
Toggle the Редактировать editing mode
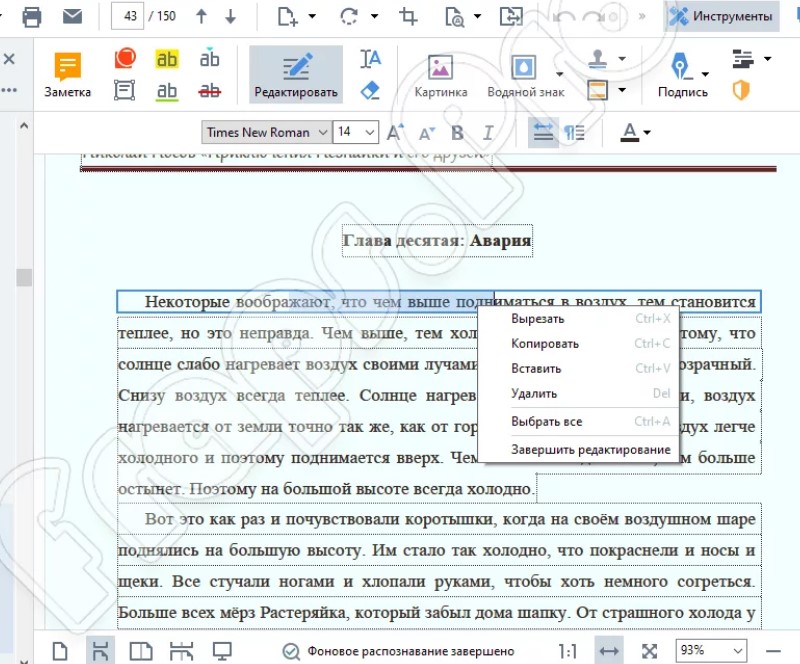(x=296, y=75)
